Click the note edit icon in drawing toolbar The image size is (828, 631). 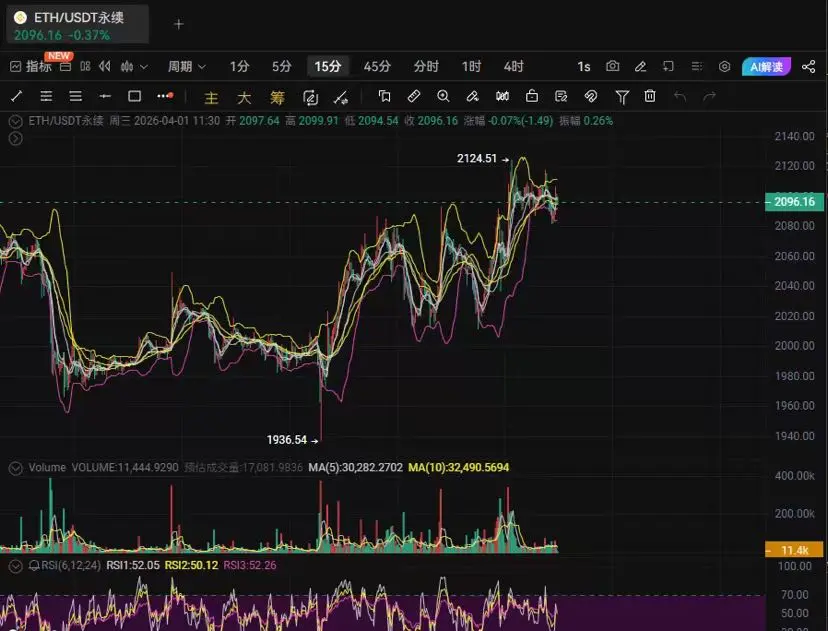coord(561,96)
